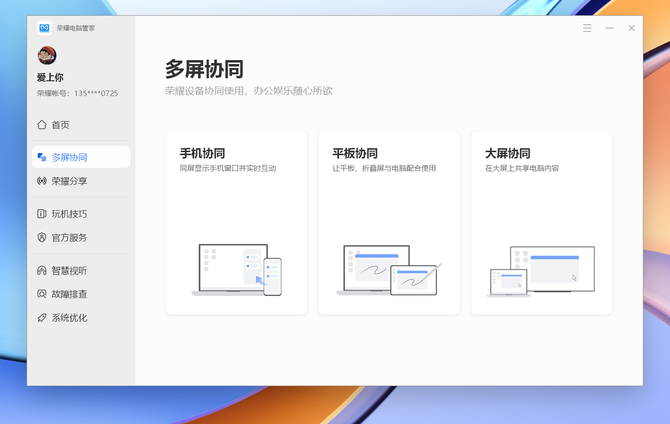The height and width of the screenshot is (424, 670).
Task: Click the user profile avatar
Action: [x=47, y=56]
